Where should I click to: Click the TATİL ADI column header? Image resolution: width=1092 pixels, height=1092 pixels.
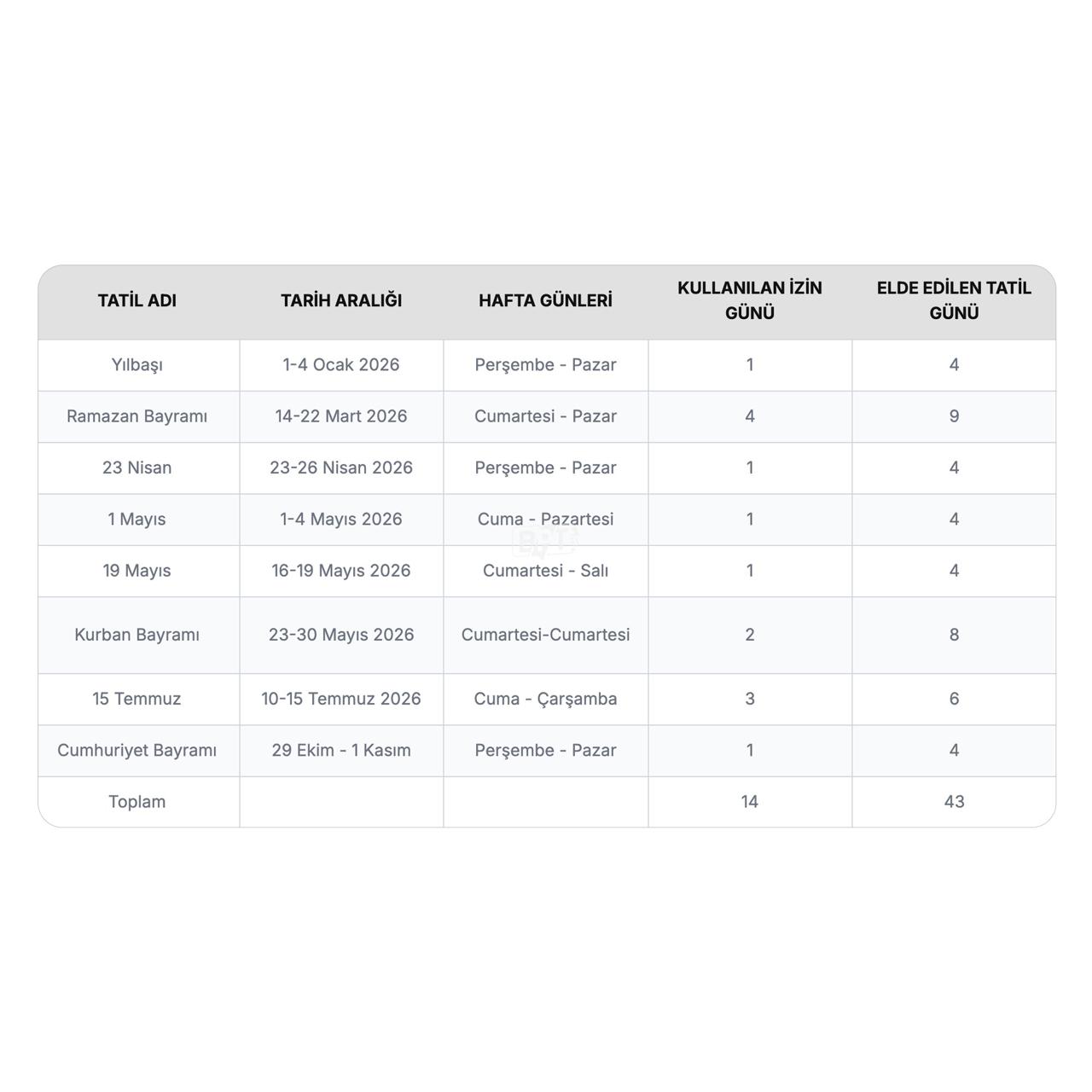click(x=137, y=300)
